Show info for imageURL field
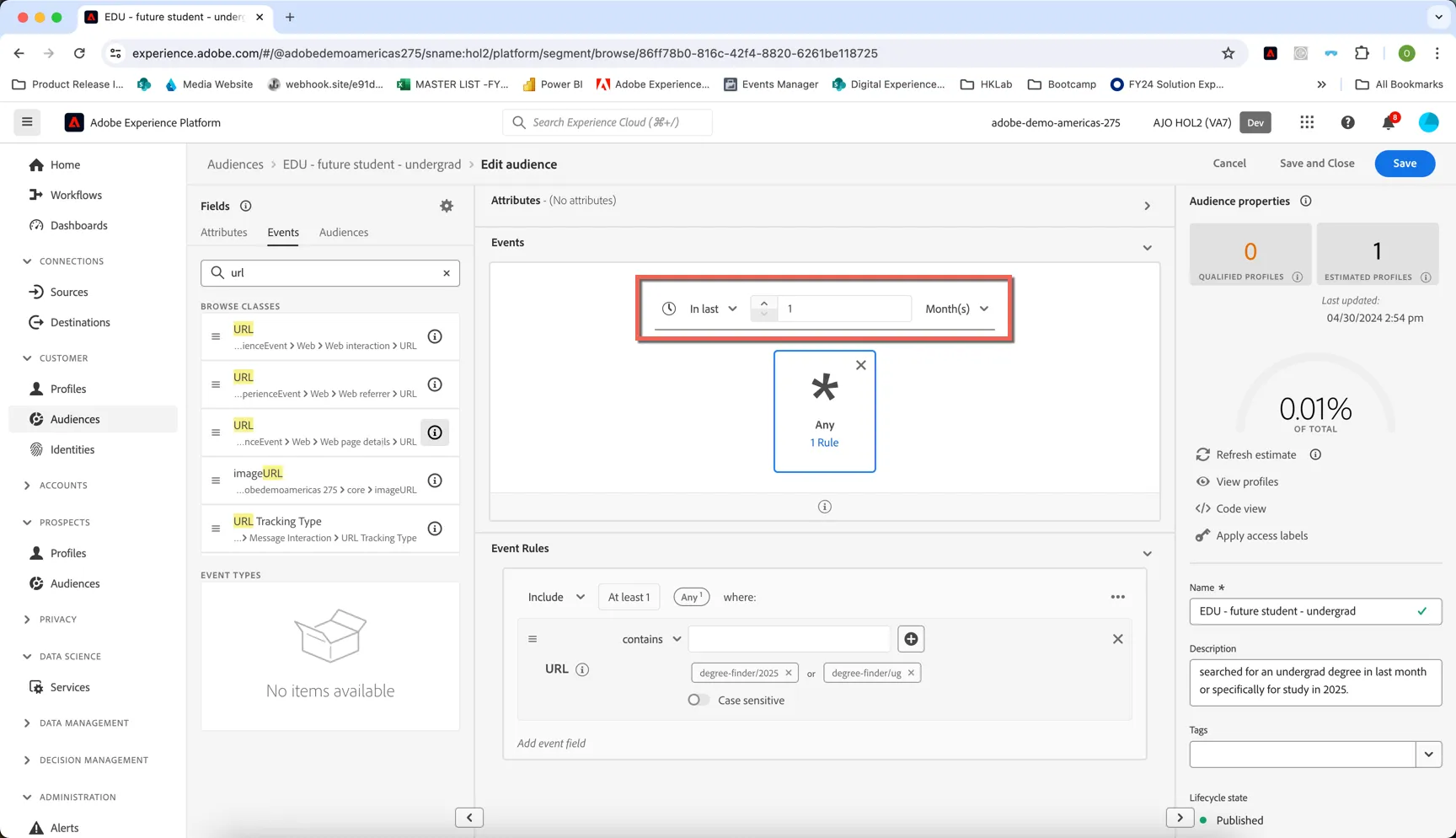Screen dimensions: 1456x838 click(435, 481)
